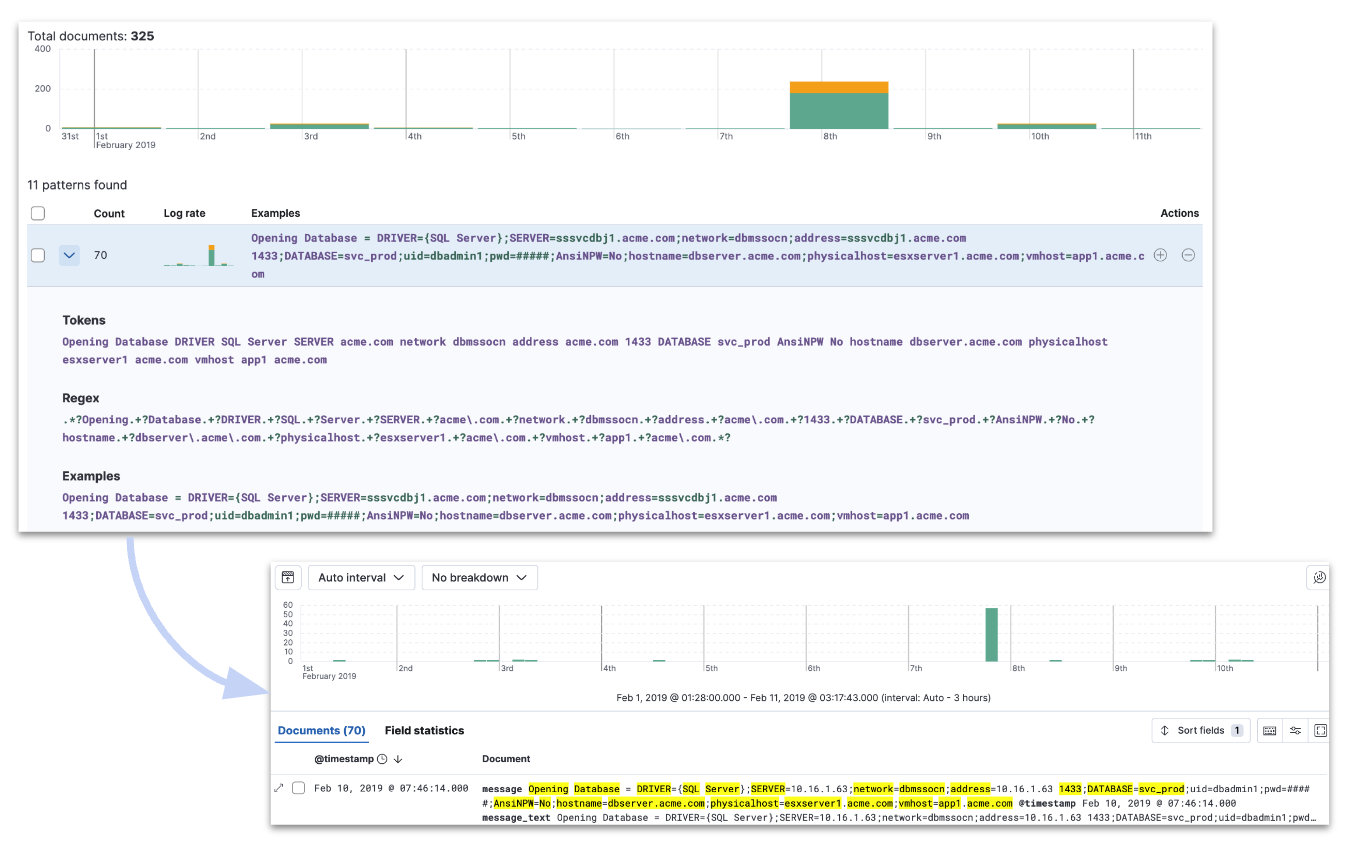The image size is (1350, 852).
Task: Switch to the Field statistics tab
Action: coord(424,731)
